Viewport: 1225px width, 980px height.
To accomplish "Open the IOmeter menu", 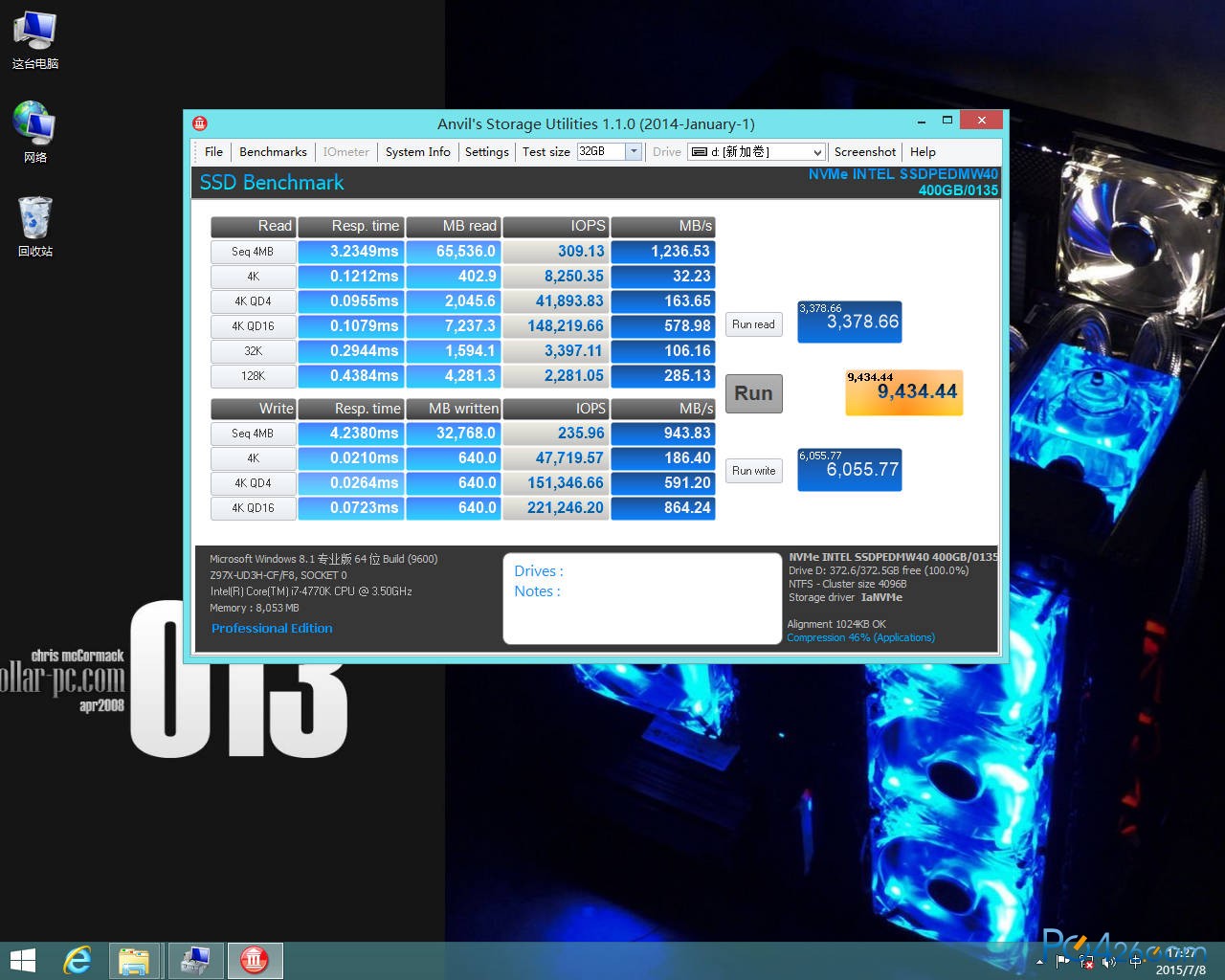I will (x=345, y=151).
